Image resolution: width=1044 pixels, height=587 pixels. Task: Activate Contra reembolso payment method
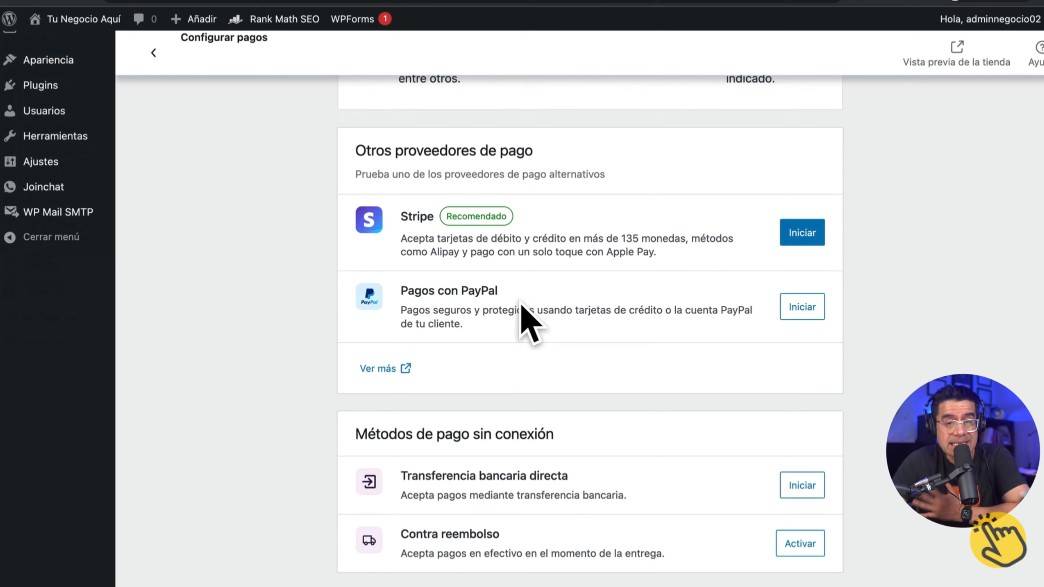pos(800,543)
